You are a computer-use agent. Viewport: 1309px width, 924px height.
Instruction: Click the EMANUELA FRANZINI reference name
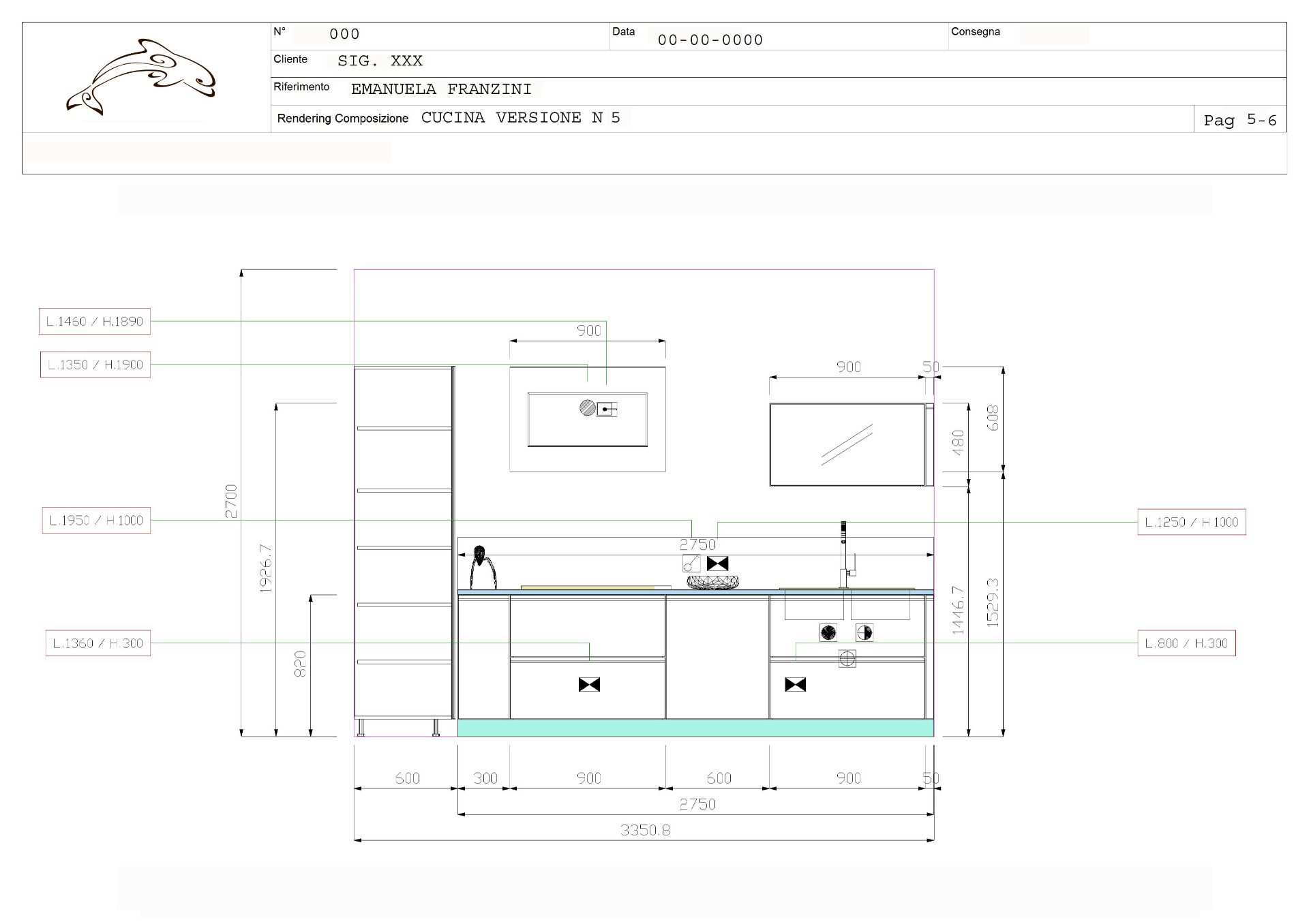pos(441,89)
